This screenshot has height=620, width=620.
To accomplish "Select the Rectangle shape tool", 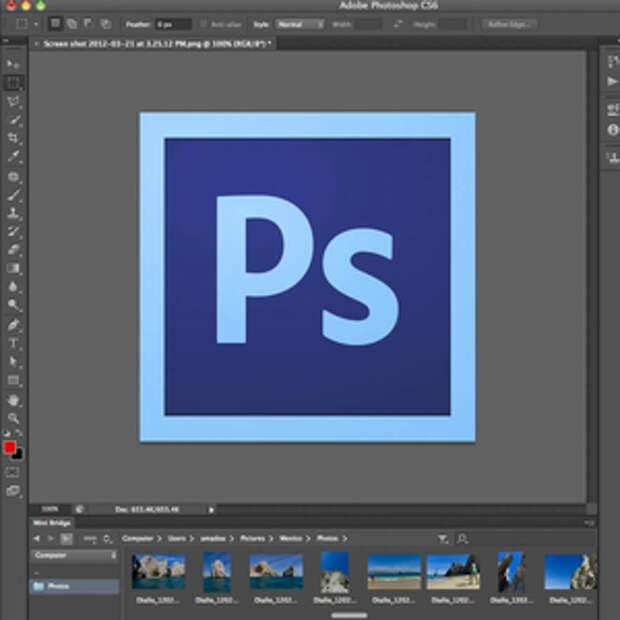I will tap(13, 380).
